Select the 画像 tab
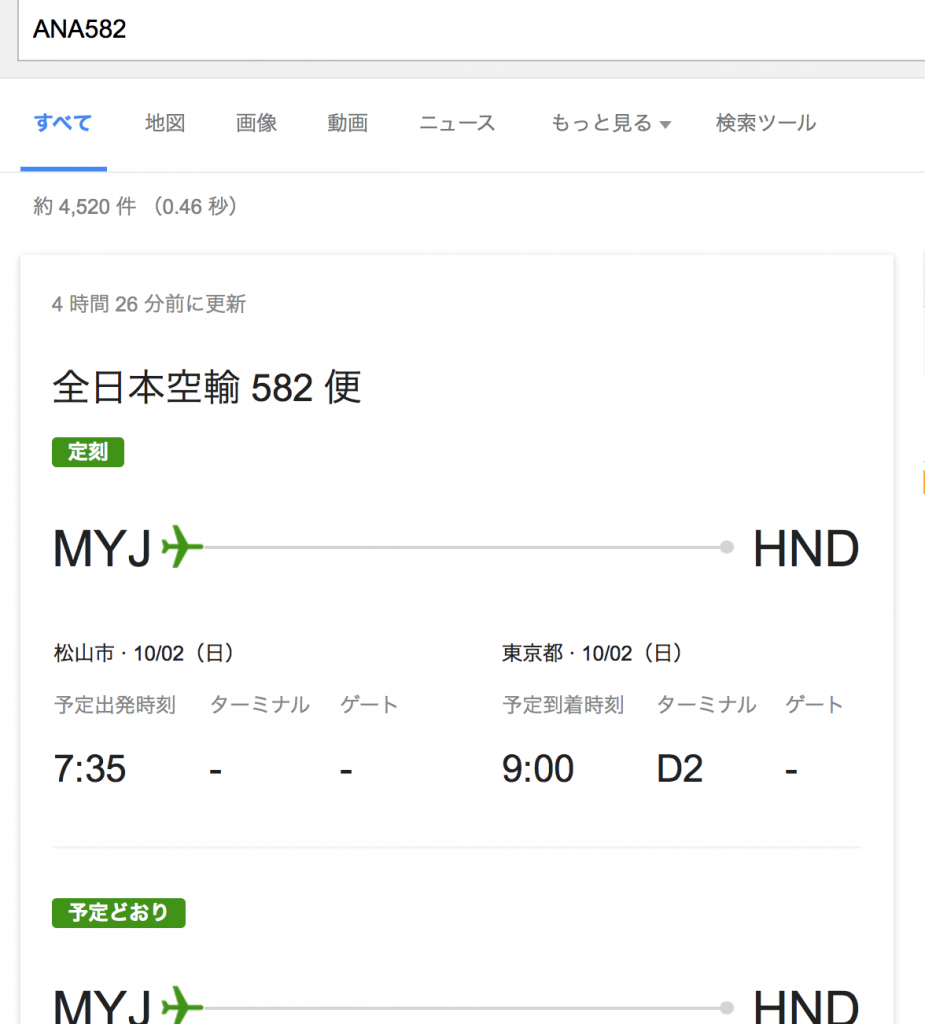 pyautogui.click(x=256, y=124)
